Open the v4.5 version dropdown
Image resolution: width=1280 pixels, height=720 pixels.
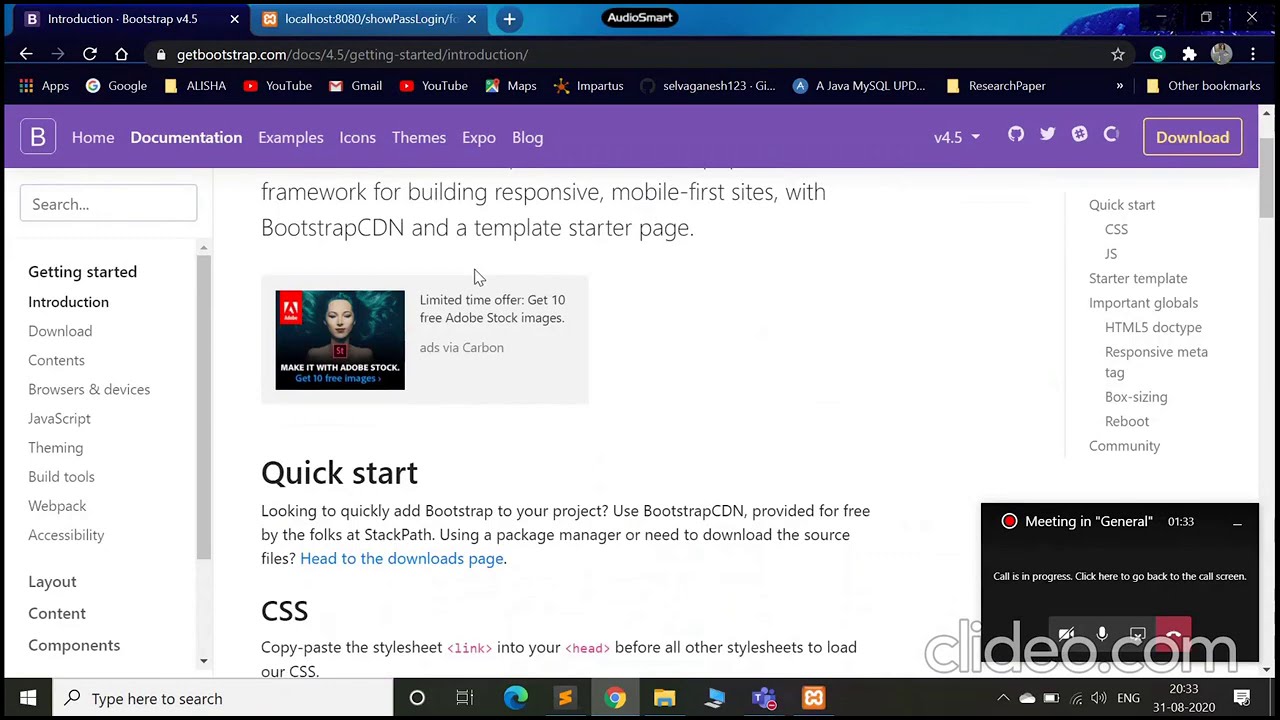tap(957, 137)
